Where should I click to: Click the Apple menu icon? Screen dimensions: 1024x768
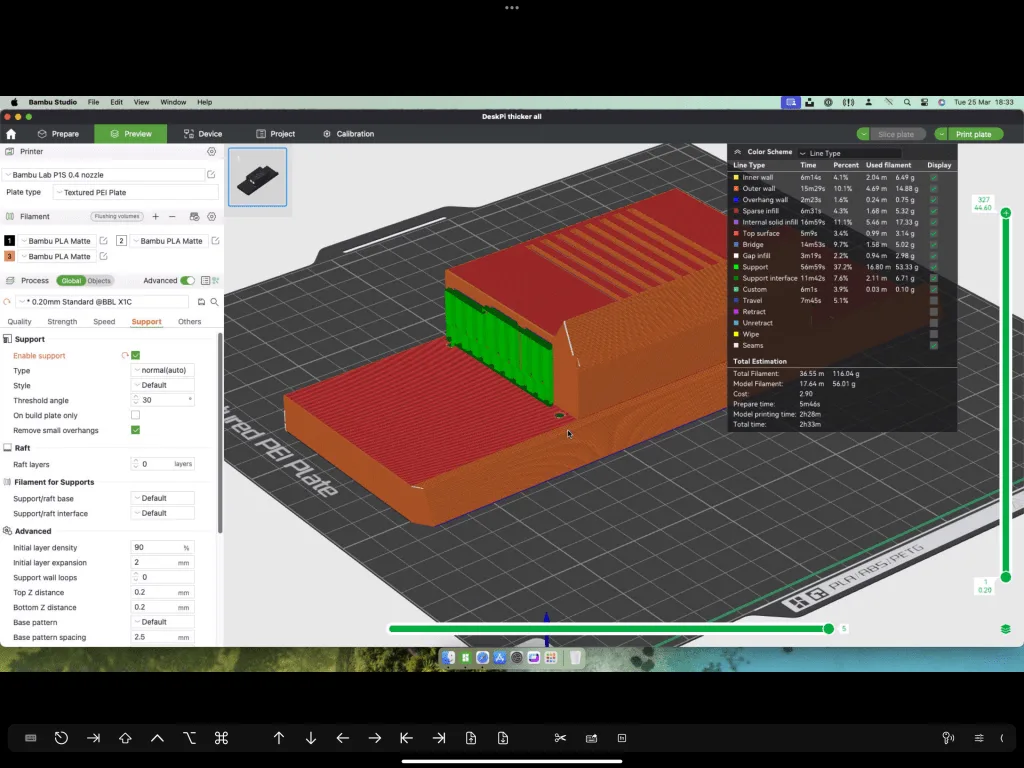[14, 102]
